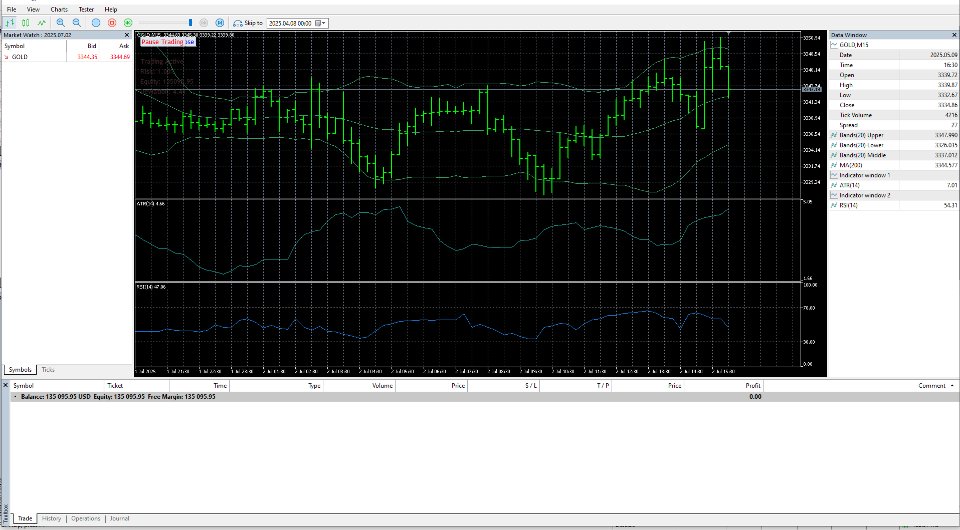Click the Bands(20) Middle indicator icon

click(833, 155)
